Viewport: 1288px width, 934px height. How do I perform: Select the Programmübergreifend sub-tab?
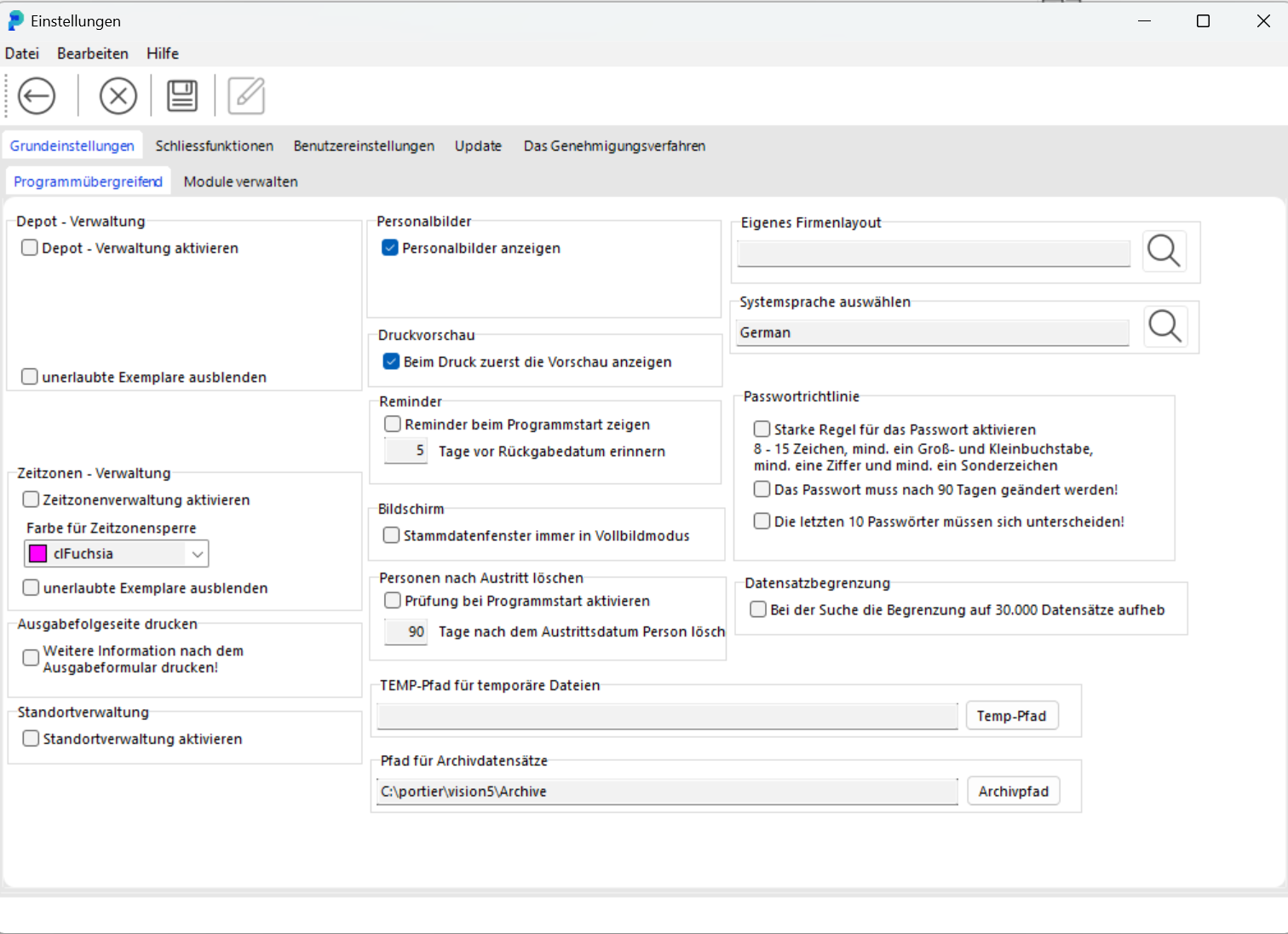coord(88,182)
